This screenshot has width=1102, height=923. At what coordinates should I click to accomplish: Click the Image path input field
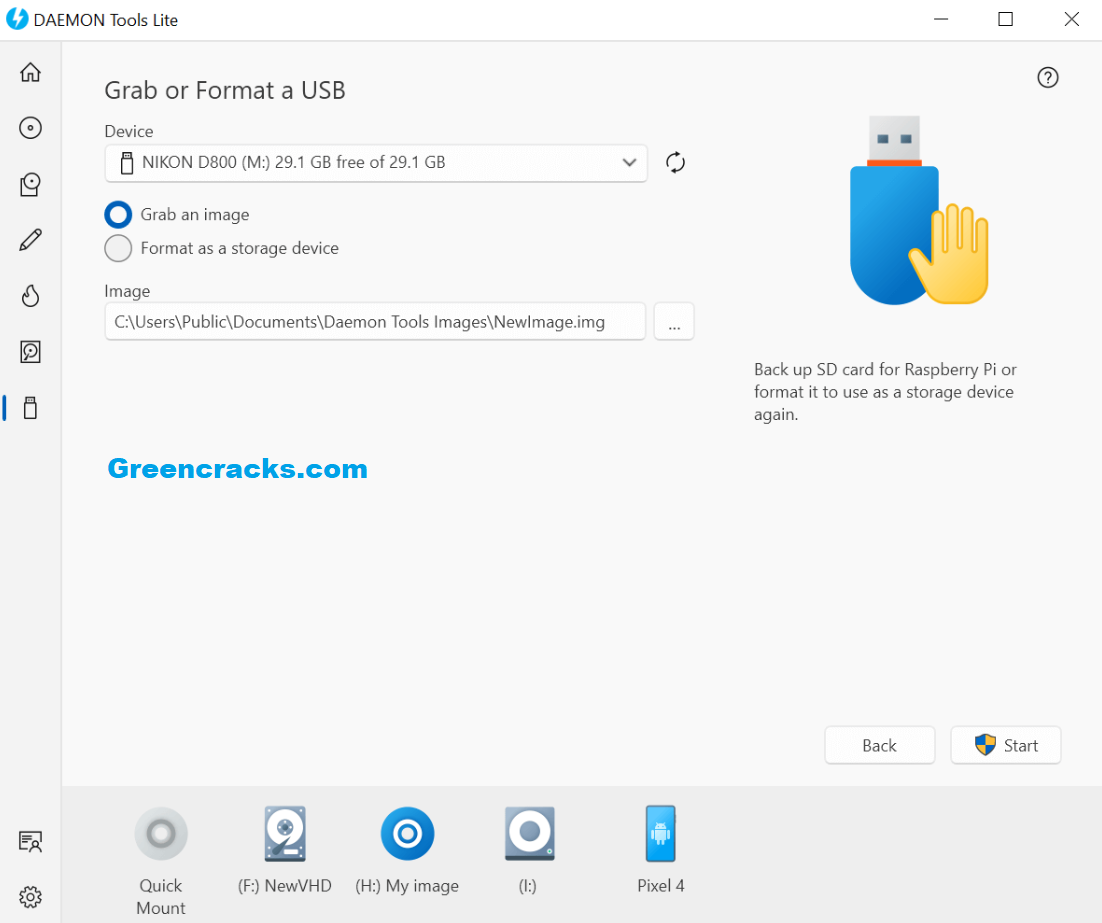click(375, 322)
